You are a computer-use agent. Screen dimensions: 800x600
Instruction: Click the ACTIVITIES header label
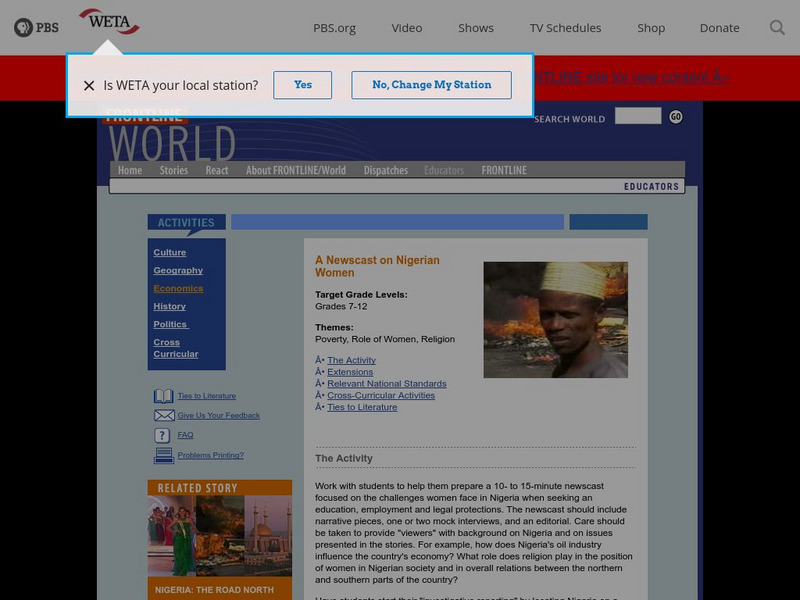click(x=186, y=222)
